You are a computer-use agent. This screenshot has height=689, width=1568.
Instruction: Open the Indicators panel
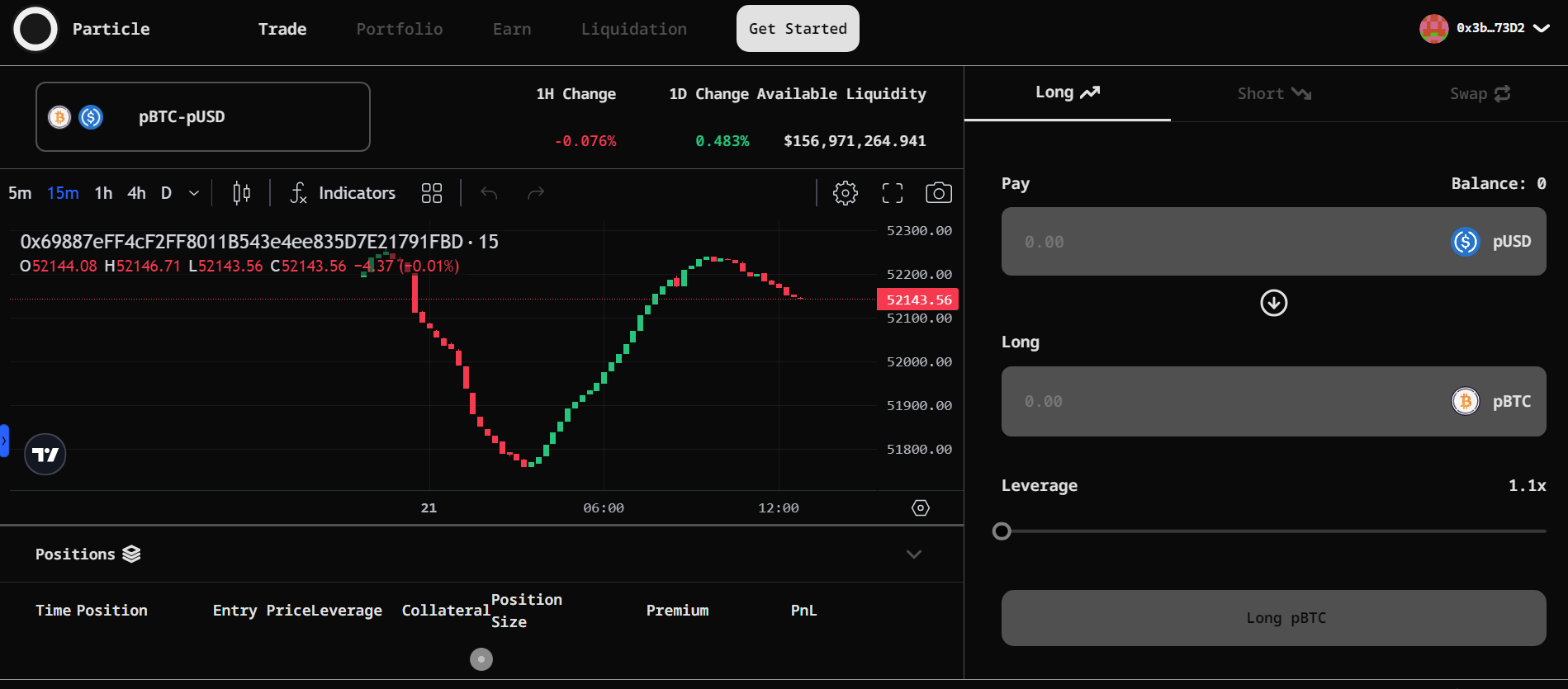343,193
